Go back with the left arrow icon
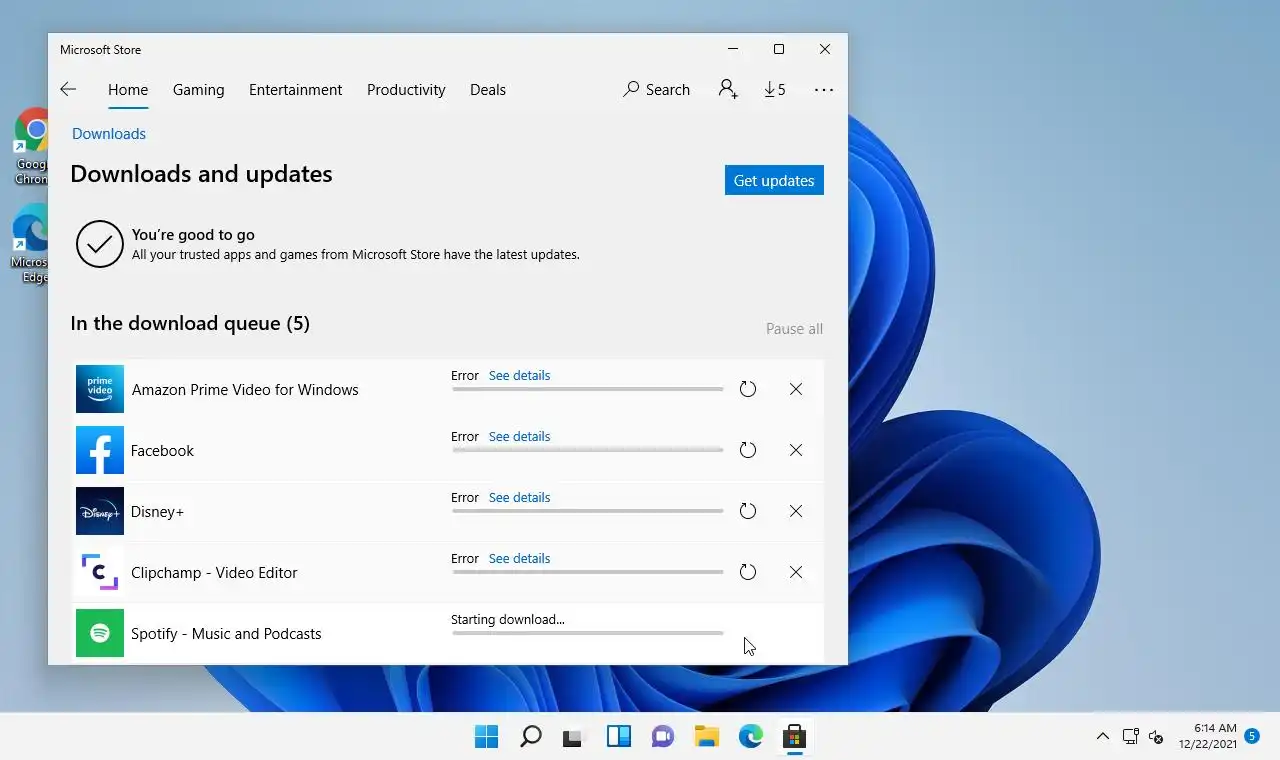 coord(68,89)
